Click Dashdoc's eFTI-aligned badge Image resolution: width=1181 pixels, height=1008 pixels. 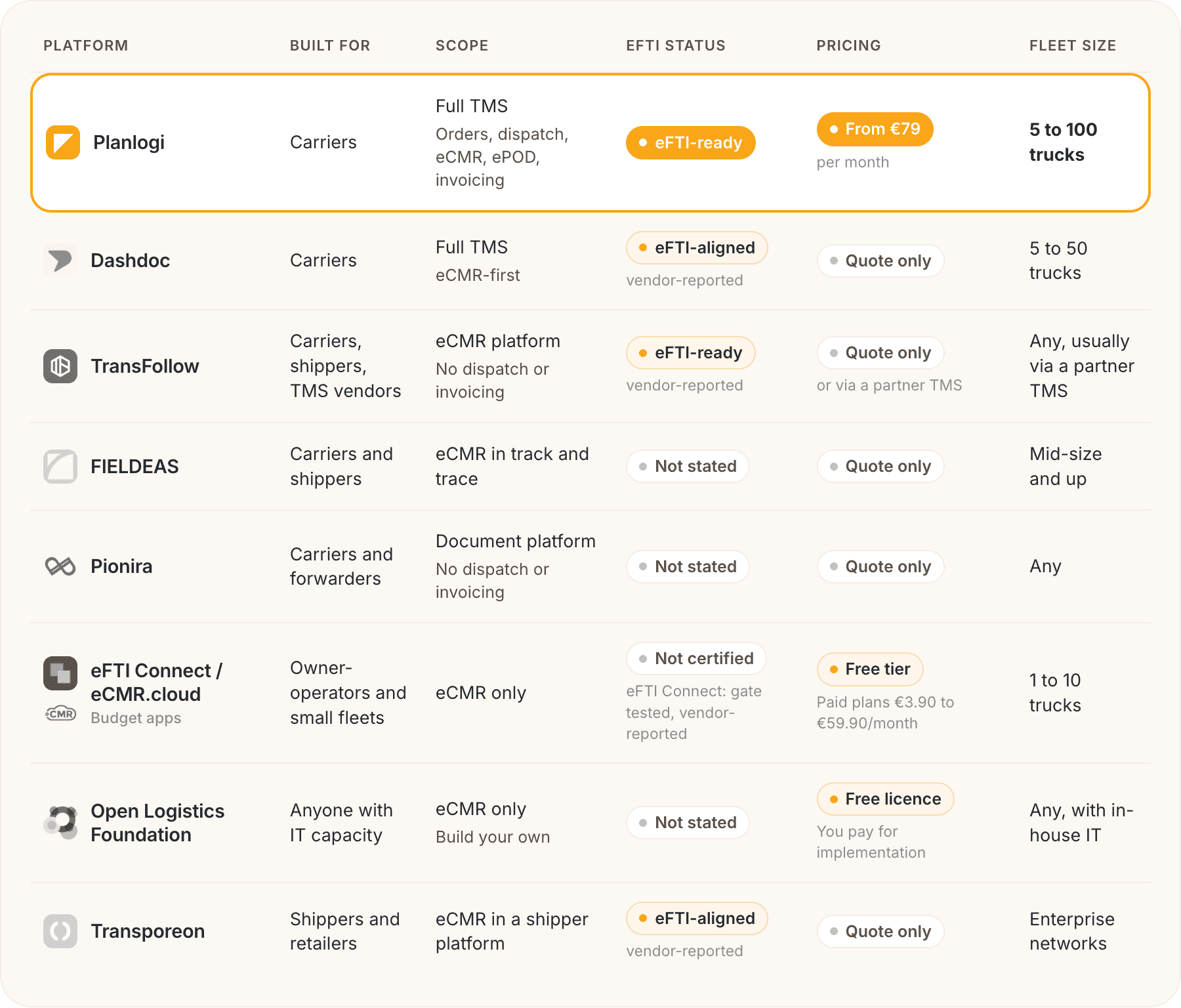[697, 247]
